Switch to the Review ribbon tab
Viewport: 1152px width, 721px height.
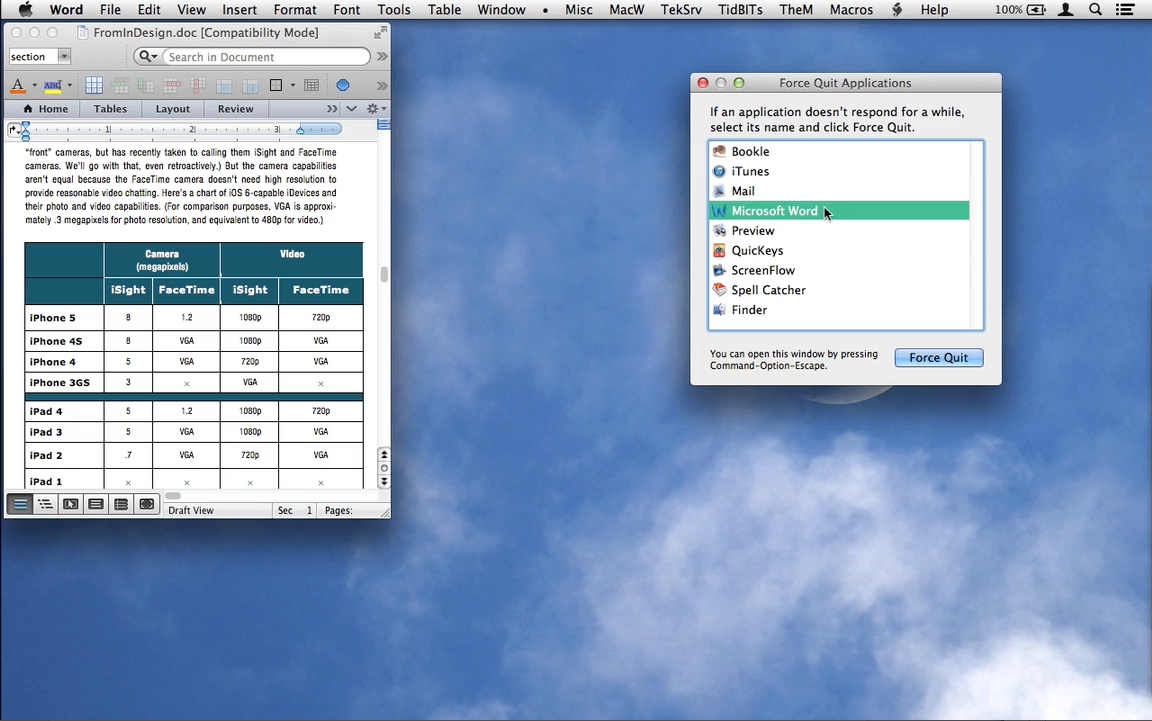click(x=235, y=109)
